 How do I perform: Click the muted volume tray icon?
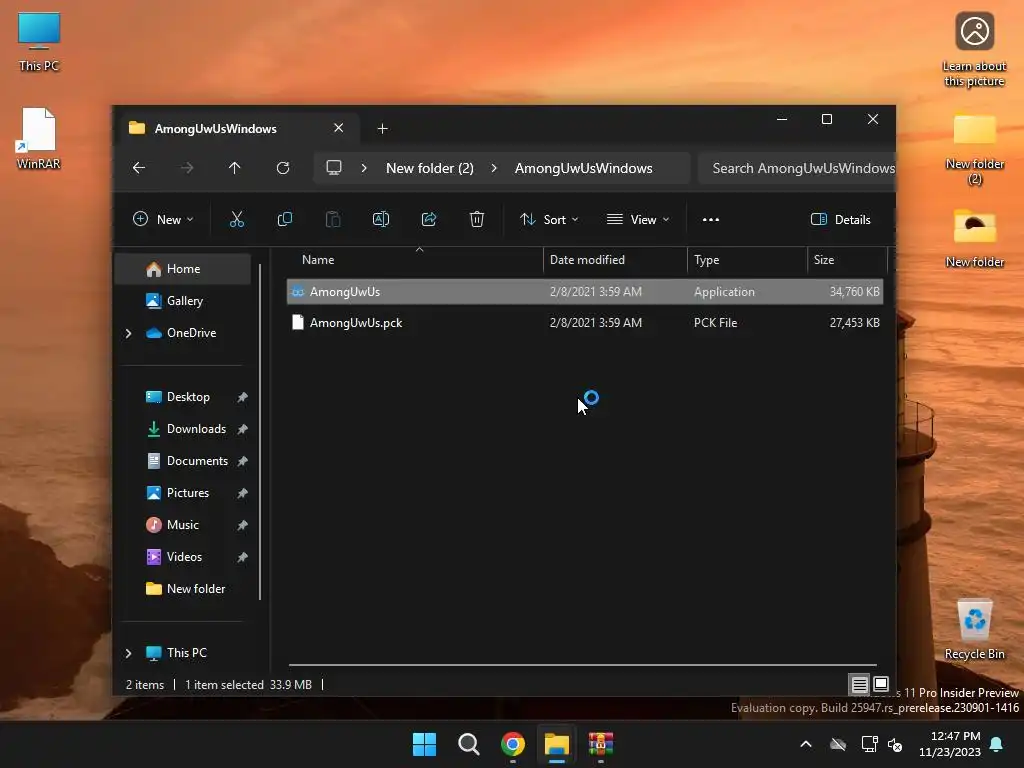[895, 744]
